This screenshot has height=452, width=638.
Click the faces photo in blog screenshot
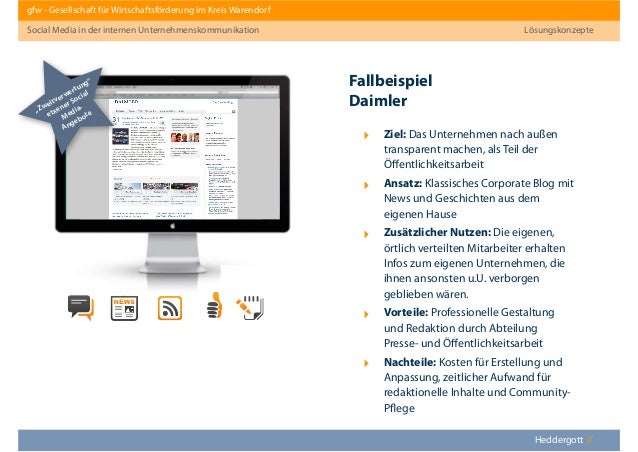pyautogui.click(x=185, y=137)
